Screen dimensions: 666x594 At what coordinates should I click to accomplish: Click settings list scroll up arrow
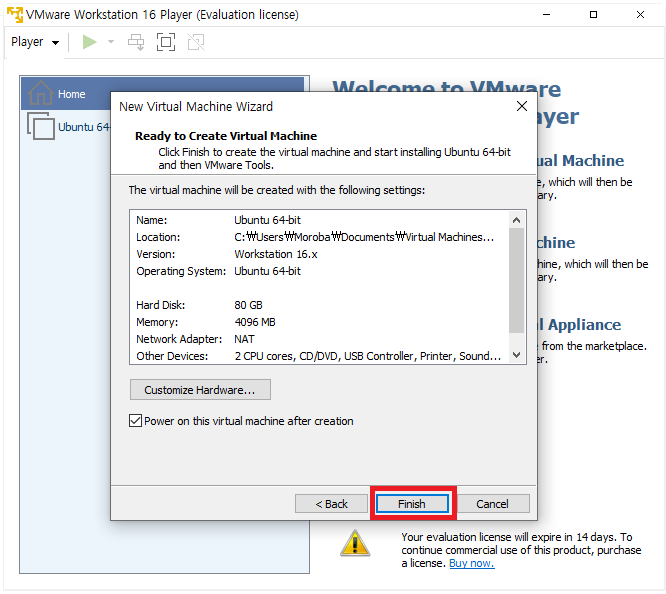click(x=516, y=220)
